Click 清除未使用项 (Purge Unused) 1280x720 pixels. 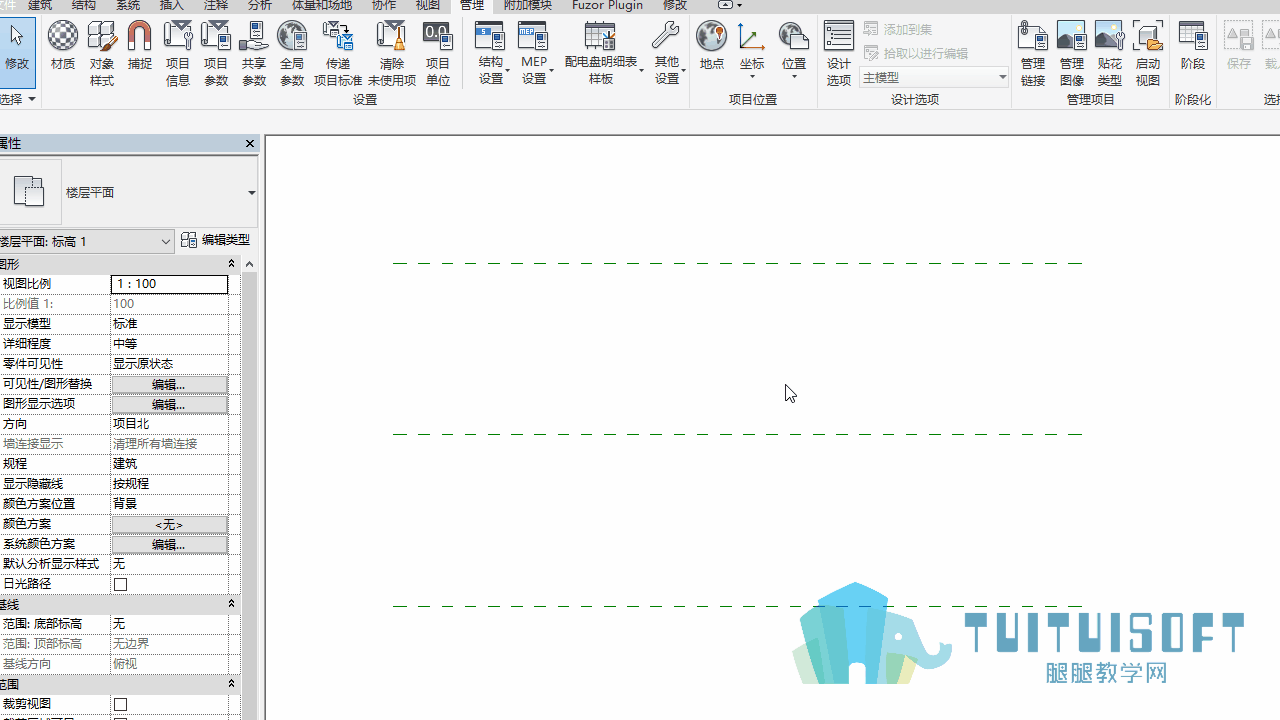tap(392, 53)
